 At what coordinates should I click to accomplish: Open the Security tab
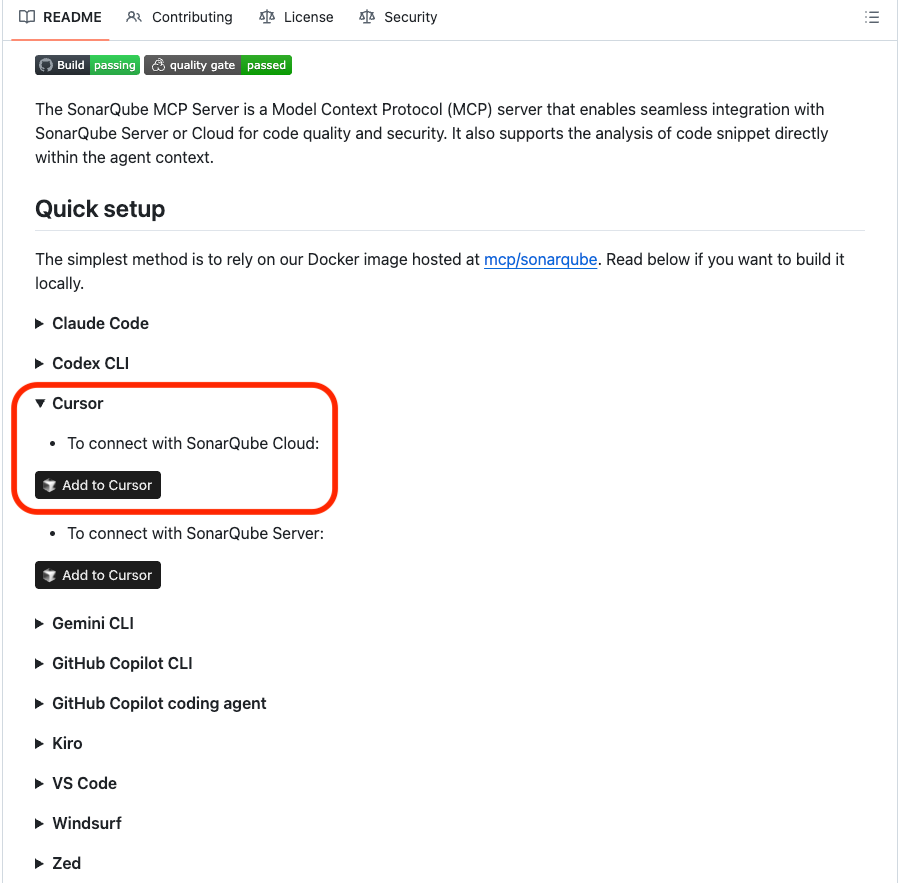click(410, 17)
